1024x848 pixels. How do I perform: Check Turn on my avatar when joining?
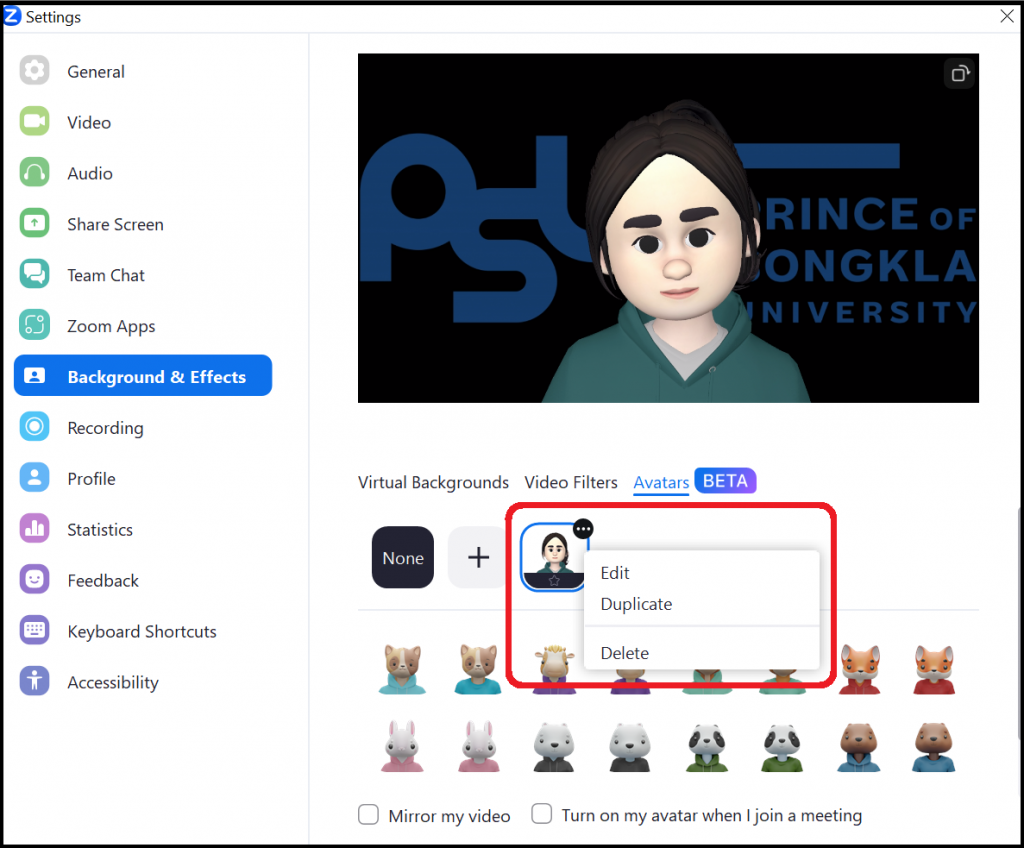pyautogui.click(x=541, y=814)
